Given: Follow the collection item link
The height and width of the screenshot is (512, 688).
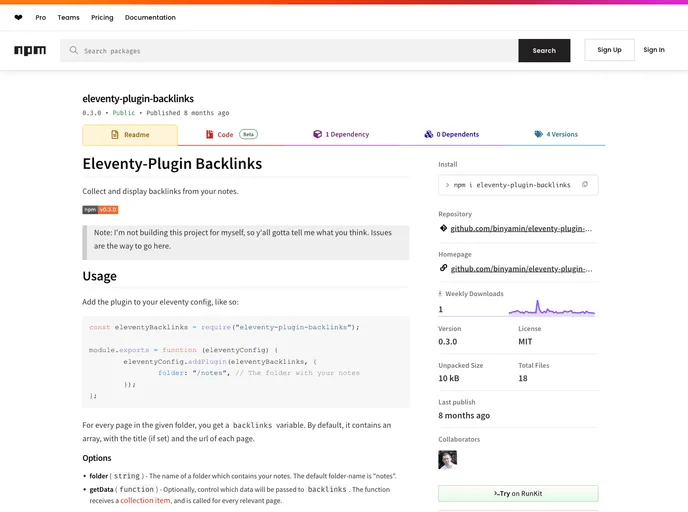Looking at the screenshot, I should point(145,501).
